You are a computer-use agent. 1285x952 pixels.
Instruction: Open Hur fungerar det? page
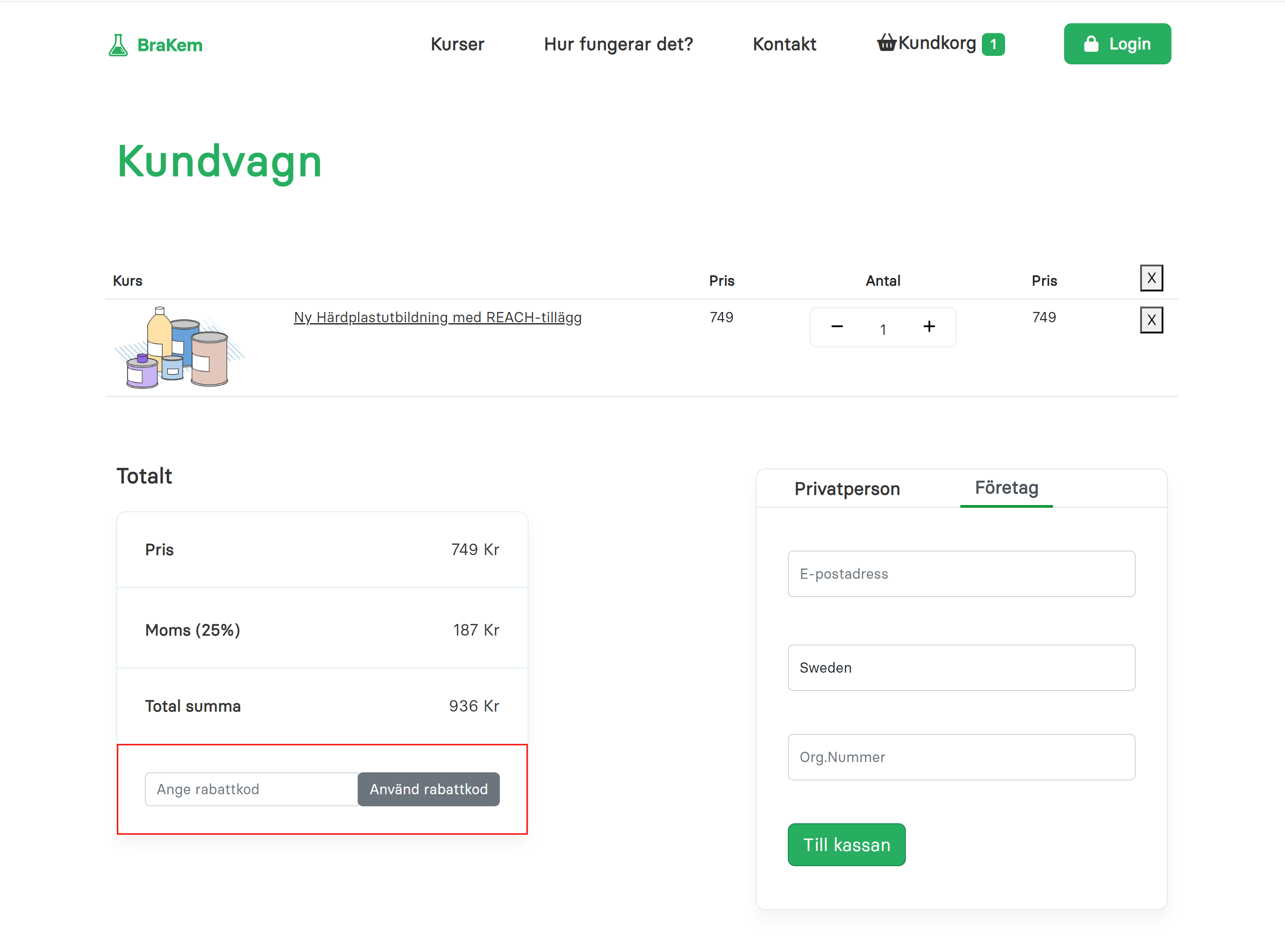pyautogui.click(x=618, y=44)
